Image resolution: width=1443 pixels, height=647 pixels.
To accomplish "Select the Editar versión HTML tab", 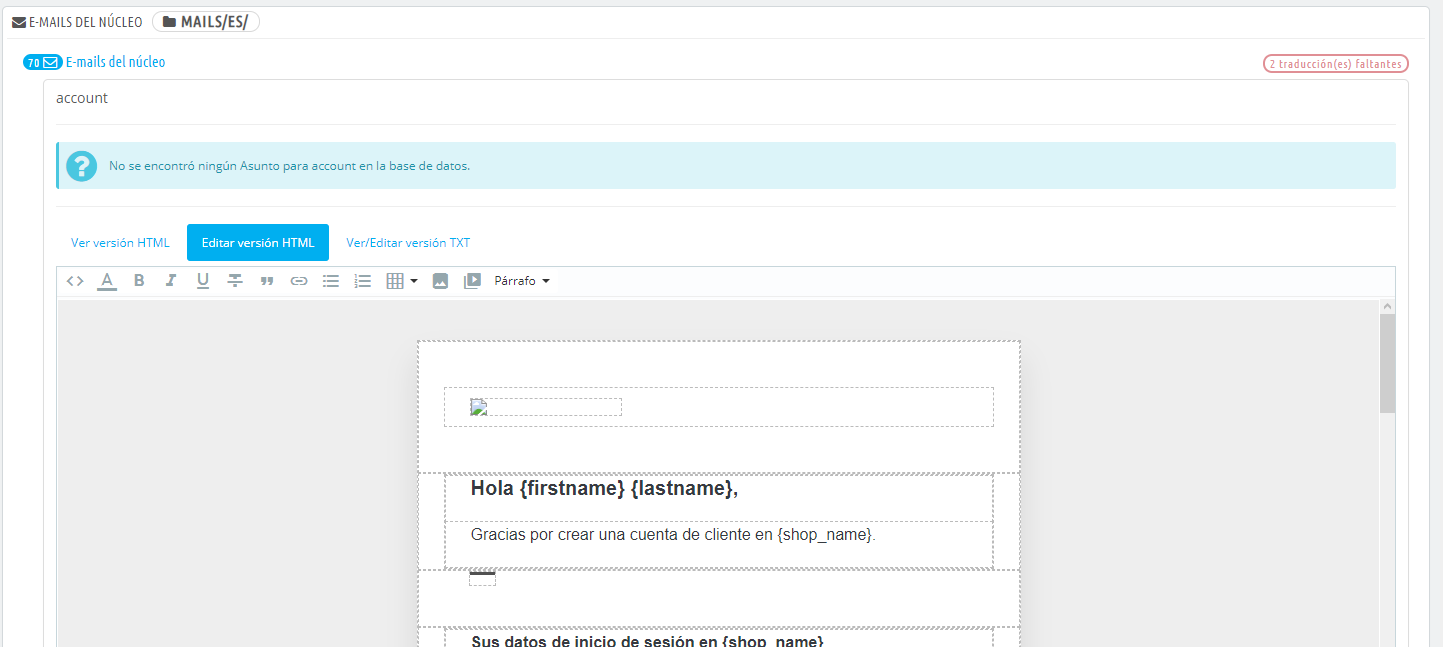I will coord(258,243).
